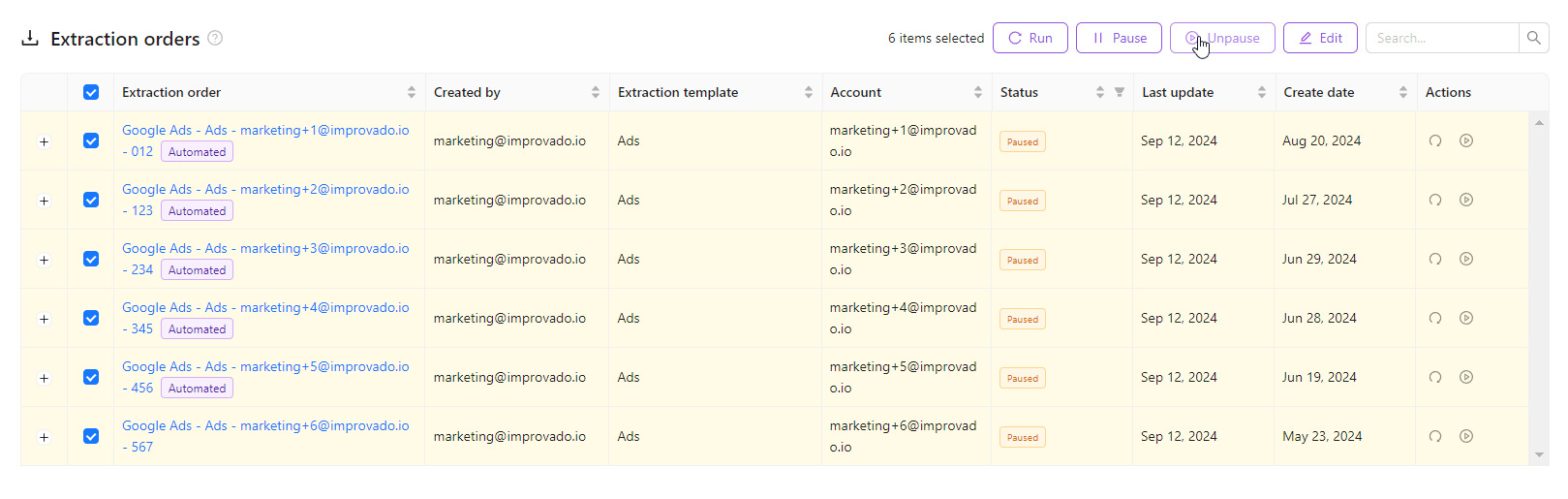Run order 234 using its refresh icon

(x=1435, y=259)
